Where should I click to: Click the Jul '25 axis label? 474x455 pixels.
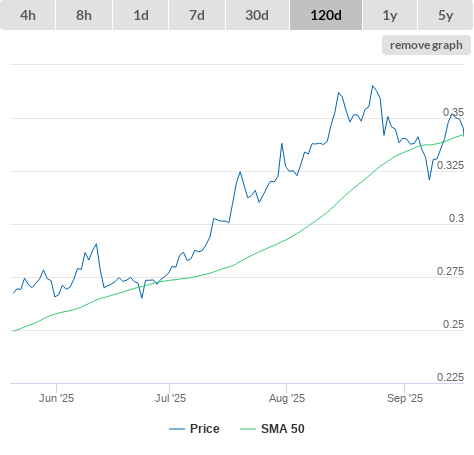pos(170,398)
